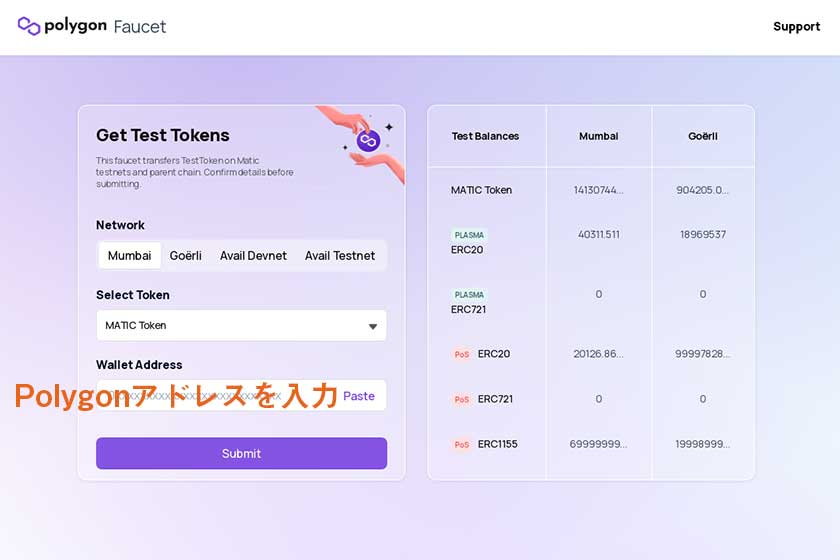Viewport: 840px width, 560px height.
Task: Click the 19998999... ERC1155 Goërli balance
Action: 702,444
